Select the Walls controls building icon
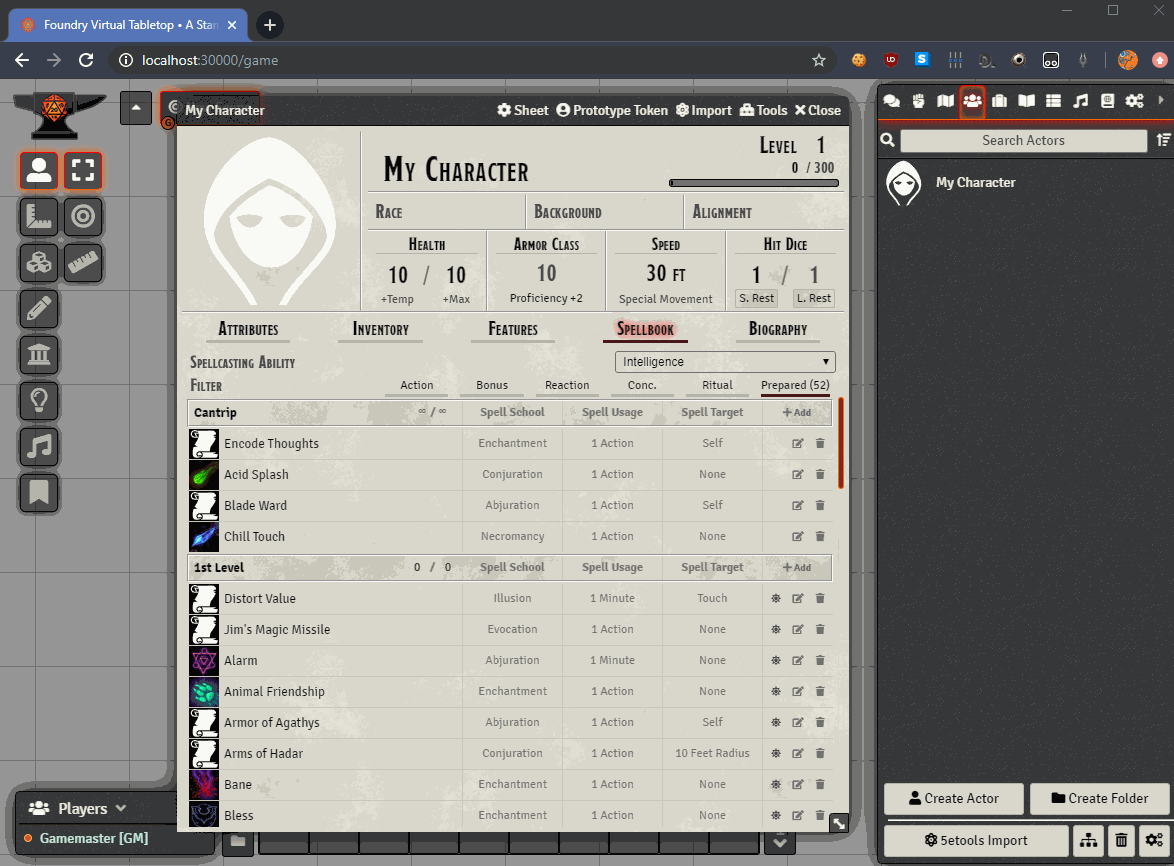 click(39, 355)
